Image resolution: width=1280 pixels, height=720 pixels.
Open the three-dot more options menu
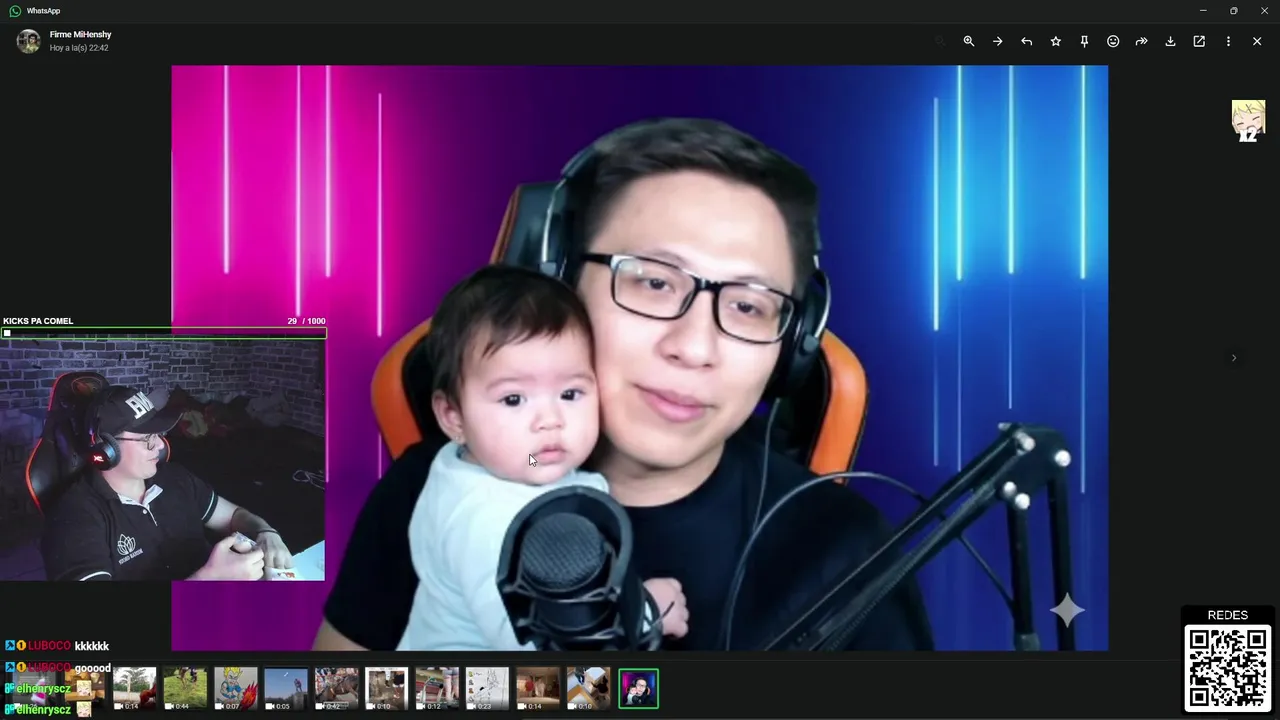(1228, 41)
